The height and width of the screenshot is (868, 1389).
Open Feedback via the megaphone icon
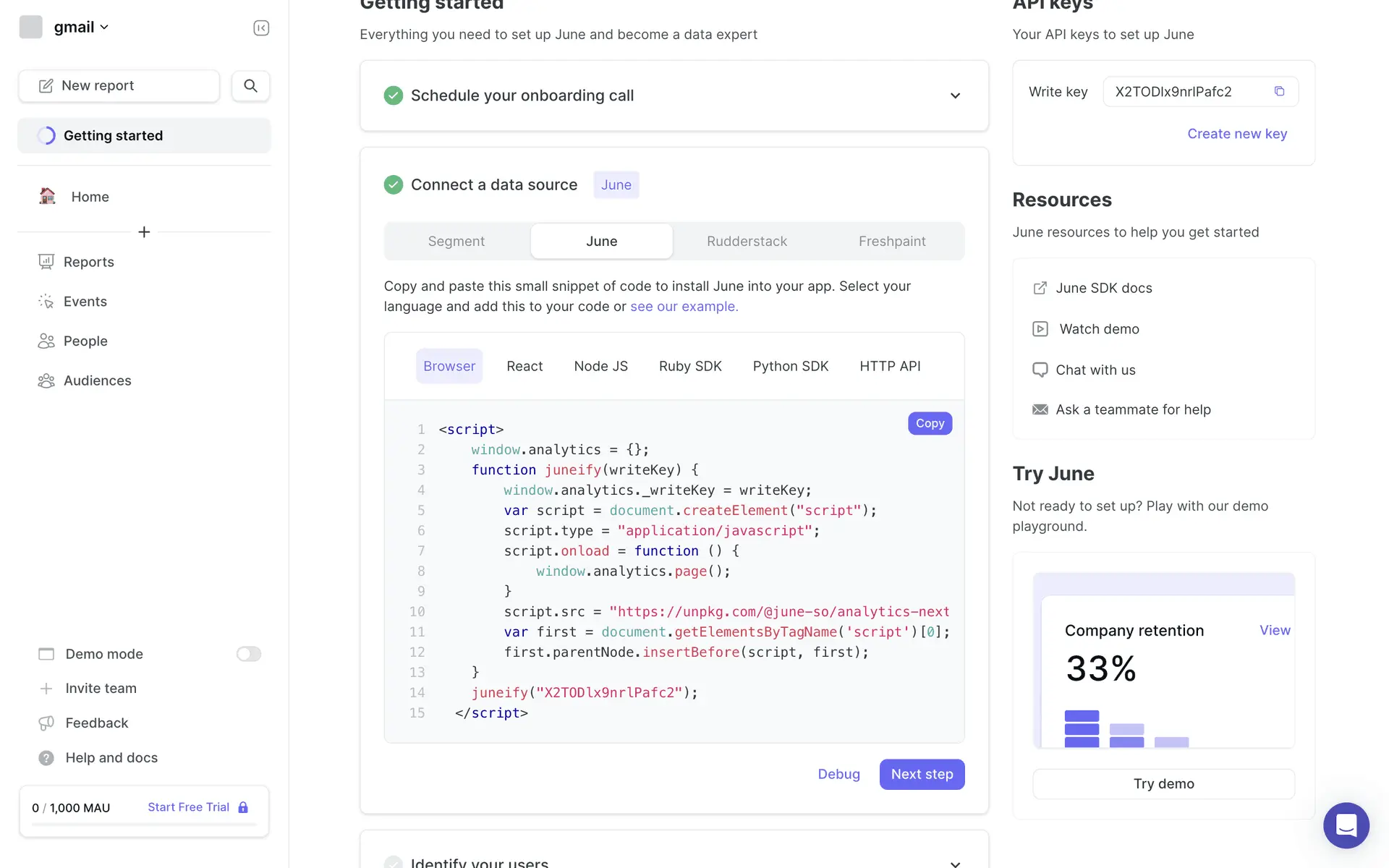click(46, 723)
